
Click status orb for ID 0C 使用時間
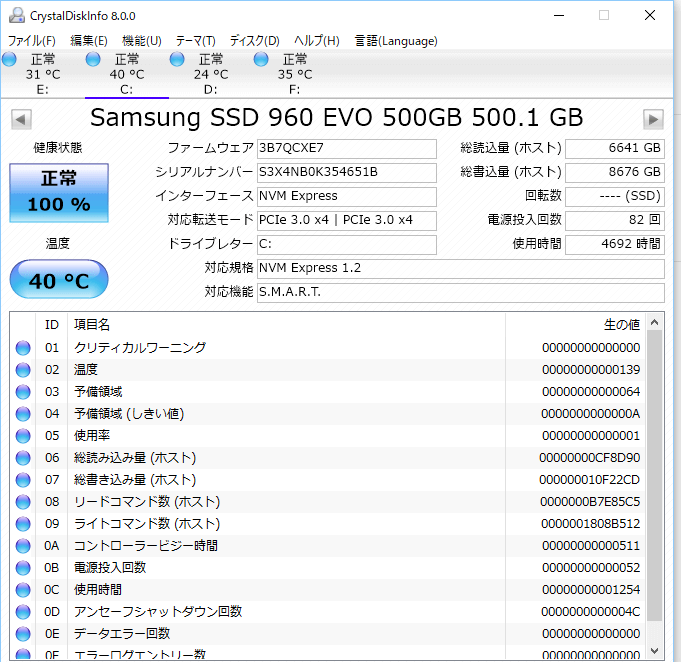pos(23,590)
